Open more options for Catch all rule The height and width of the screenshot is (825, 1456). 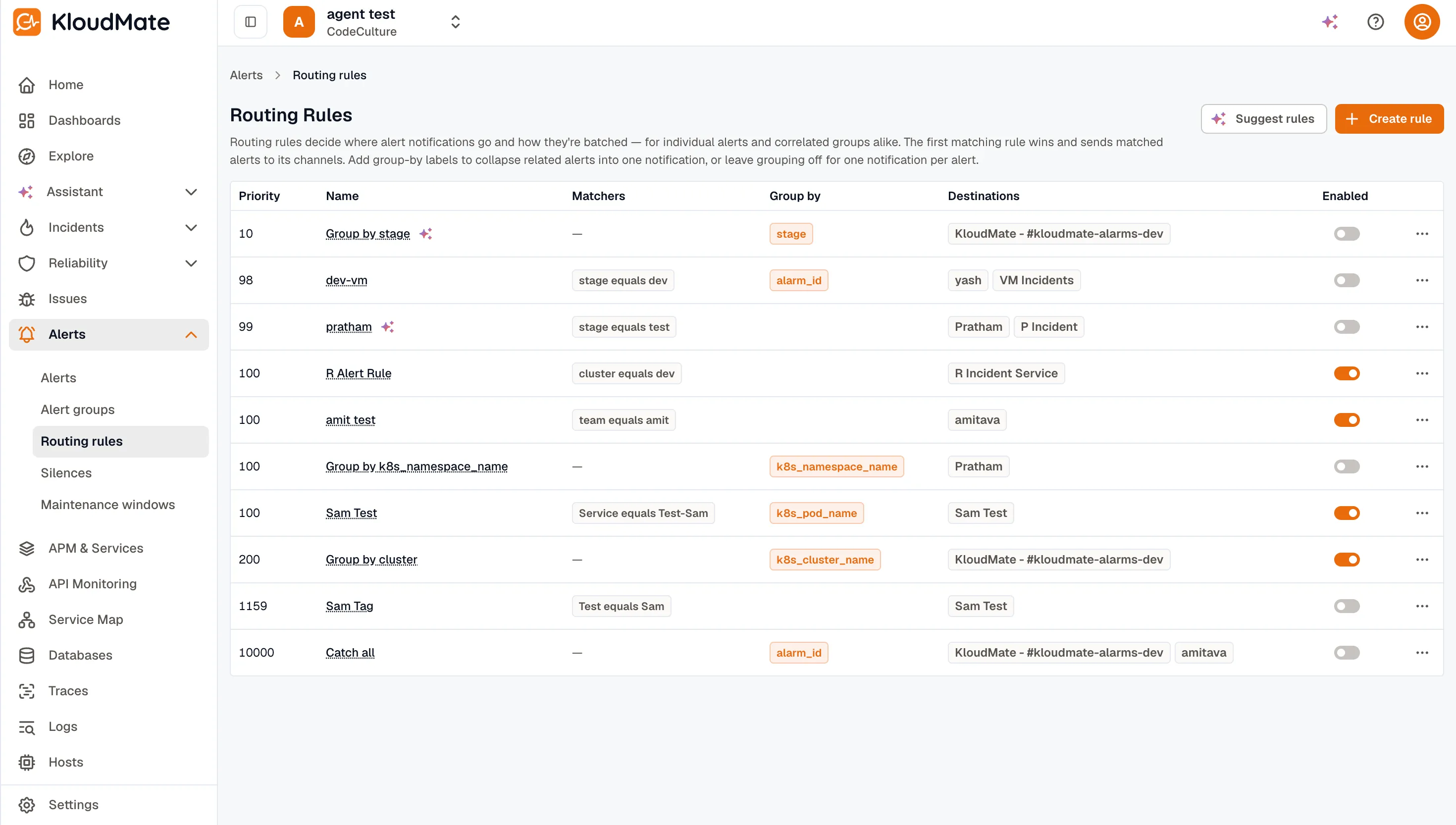[1422, 653]
